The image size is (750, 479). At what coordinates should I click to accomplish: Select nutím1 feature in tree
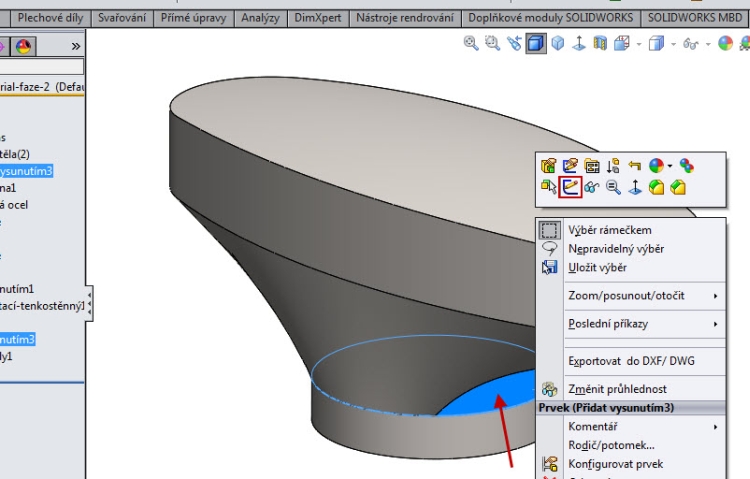click(x=17, y=289)
